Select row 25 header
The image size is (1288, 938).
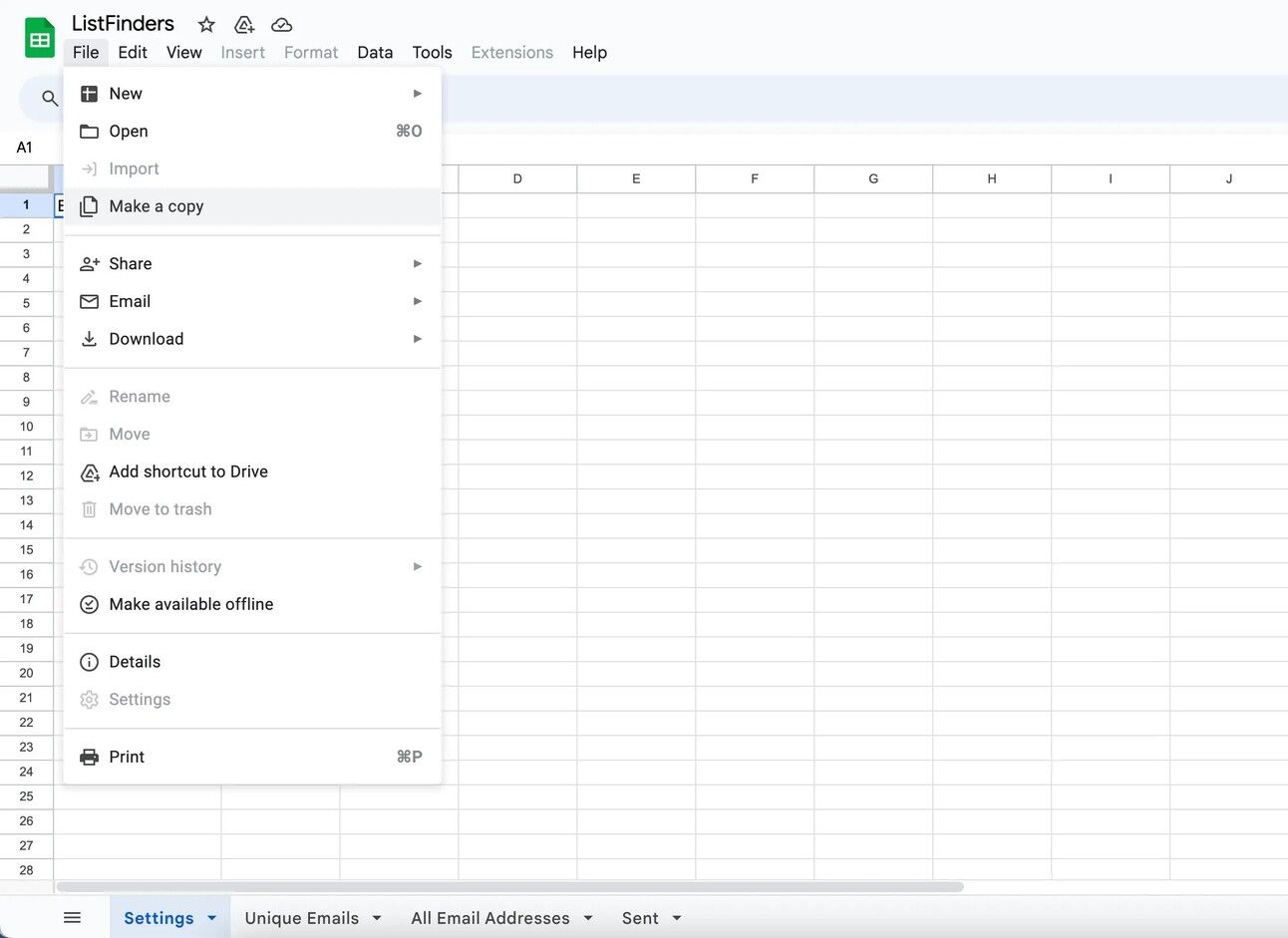coord(26,796)
